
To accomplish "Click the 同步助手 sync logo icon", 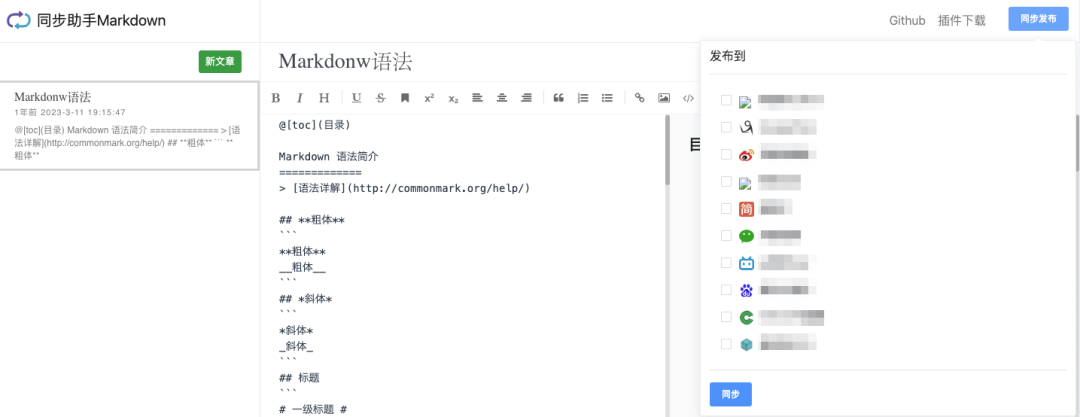I will pos(19,21).
